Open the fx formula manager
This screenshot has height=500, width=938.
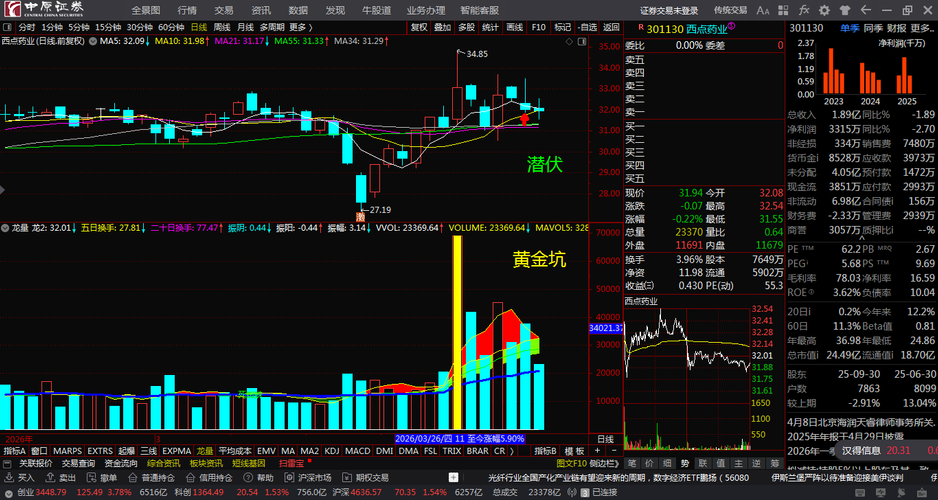804,10
